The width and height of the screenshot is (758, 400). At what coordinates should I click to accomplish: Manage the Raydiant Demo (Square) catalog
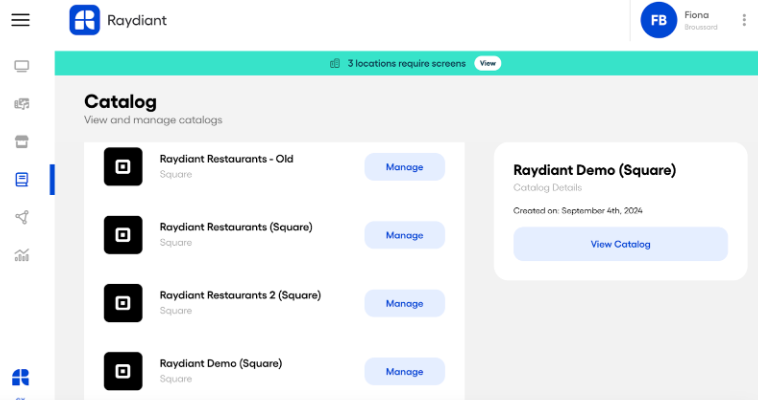405,371
